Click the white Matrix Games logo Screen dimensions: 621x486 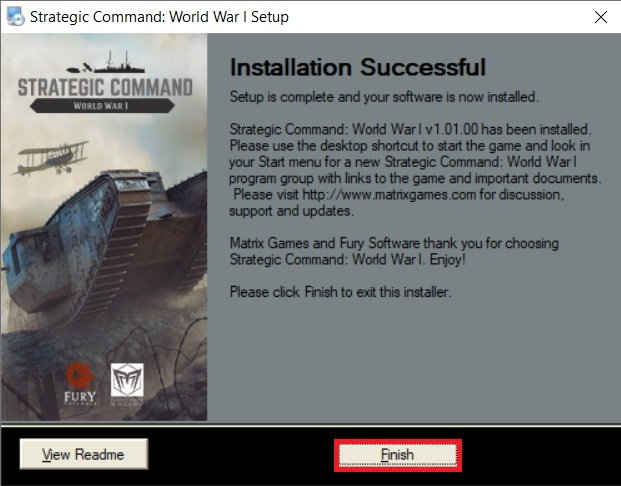(127, 380)
